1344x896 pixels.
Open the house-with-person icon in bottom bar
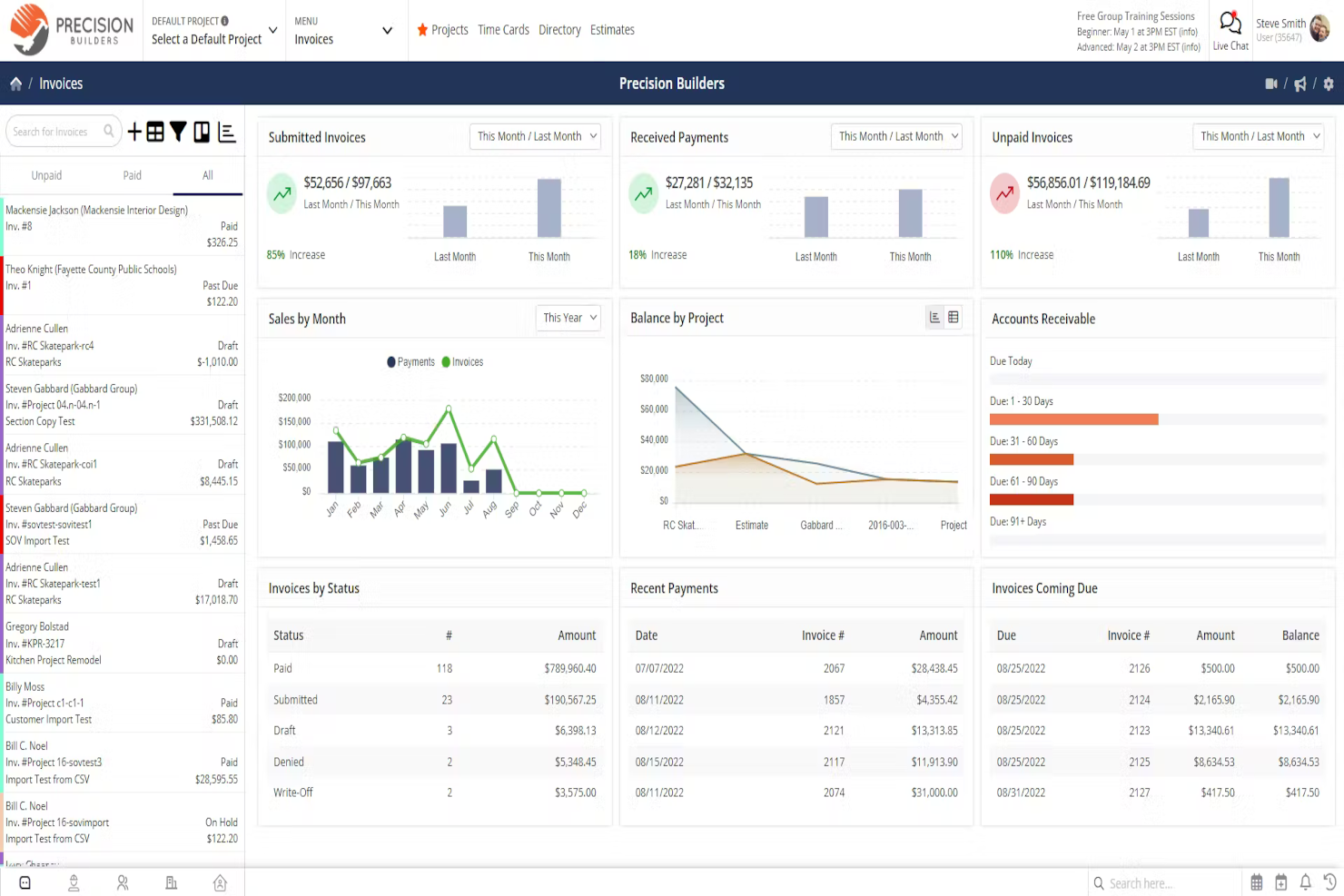pos(220,882)
